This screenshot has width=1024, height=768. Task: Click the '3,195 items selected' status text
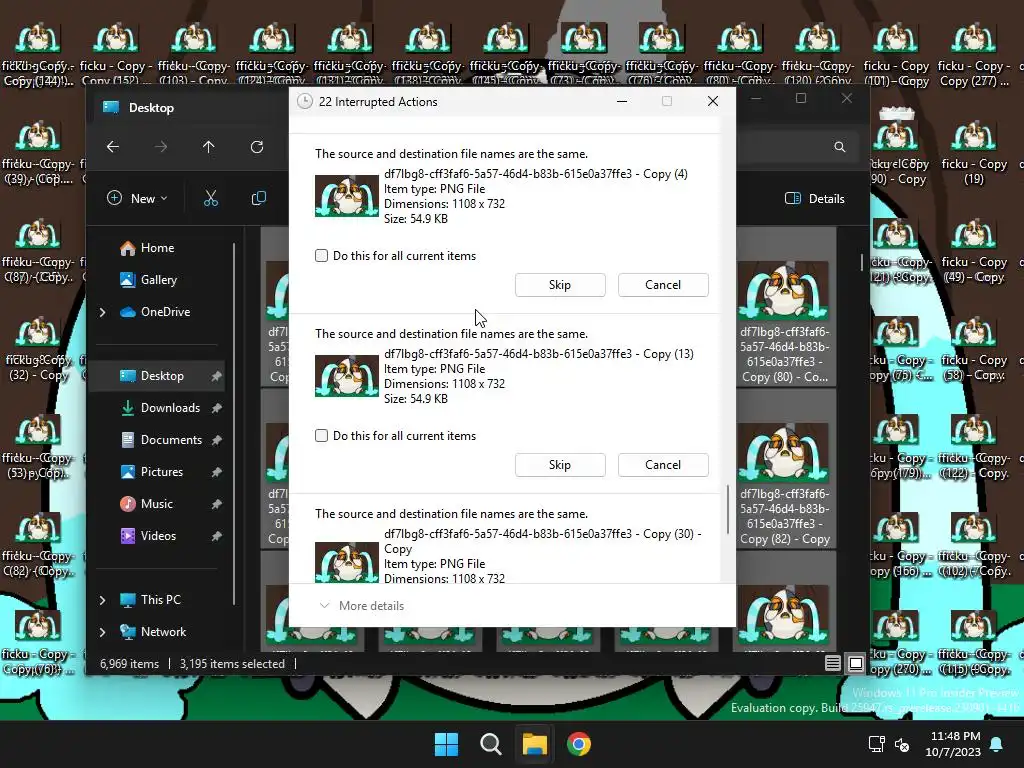pyautogui.click(x=232, y=664)
